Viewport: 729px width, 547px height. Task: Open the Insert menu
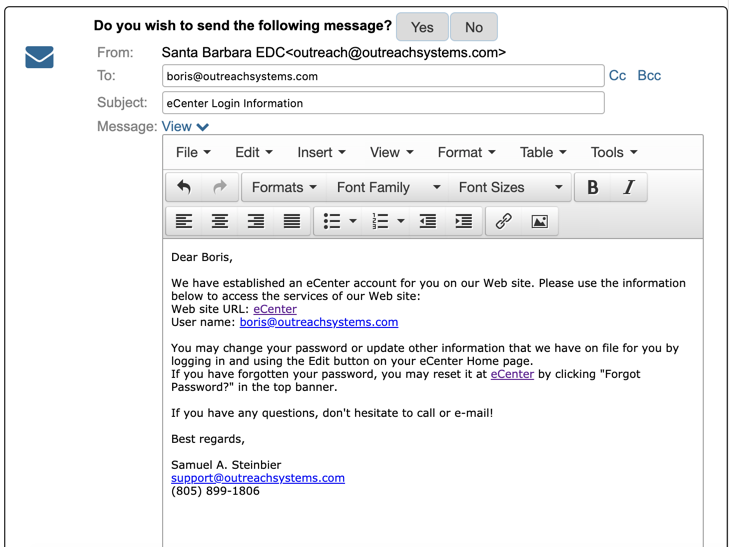point(321,152)
